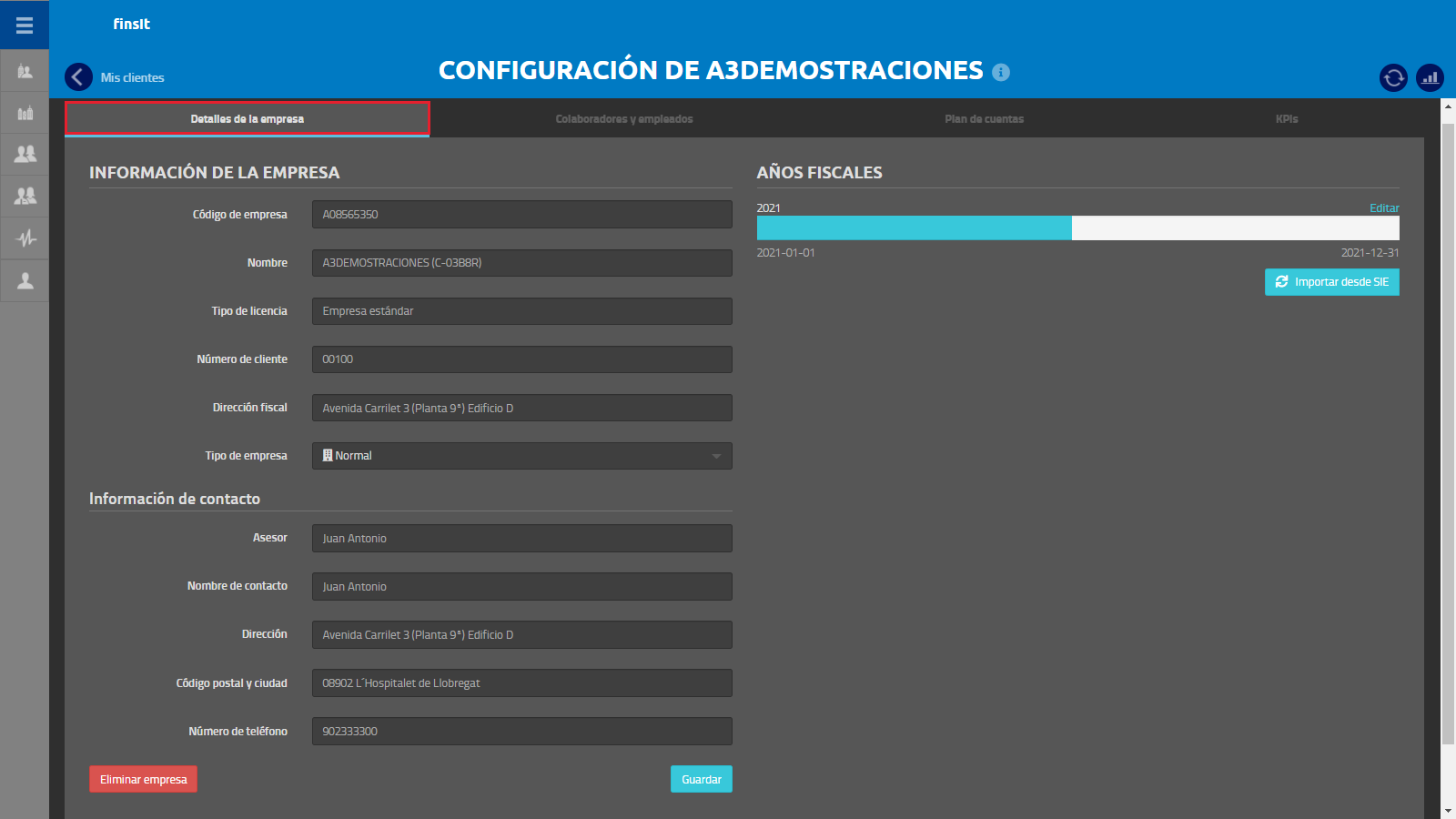Open the pulse activity sidebar icon
This screenshot has width=1456, height=819.
pyautogui.click(x=25, y=238)
